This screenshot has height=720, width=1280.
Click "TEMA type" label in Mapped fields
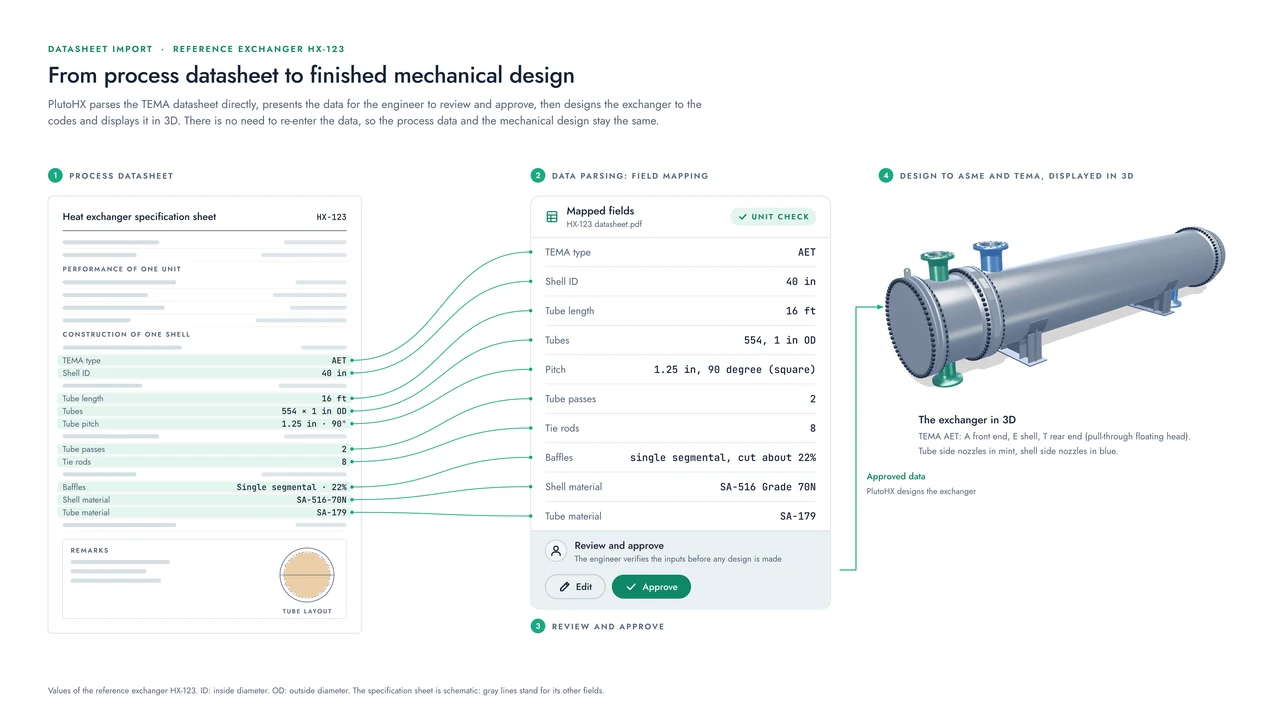(x=568, y=253)
